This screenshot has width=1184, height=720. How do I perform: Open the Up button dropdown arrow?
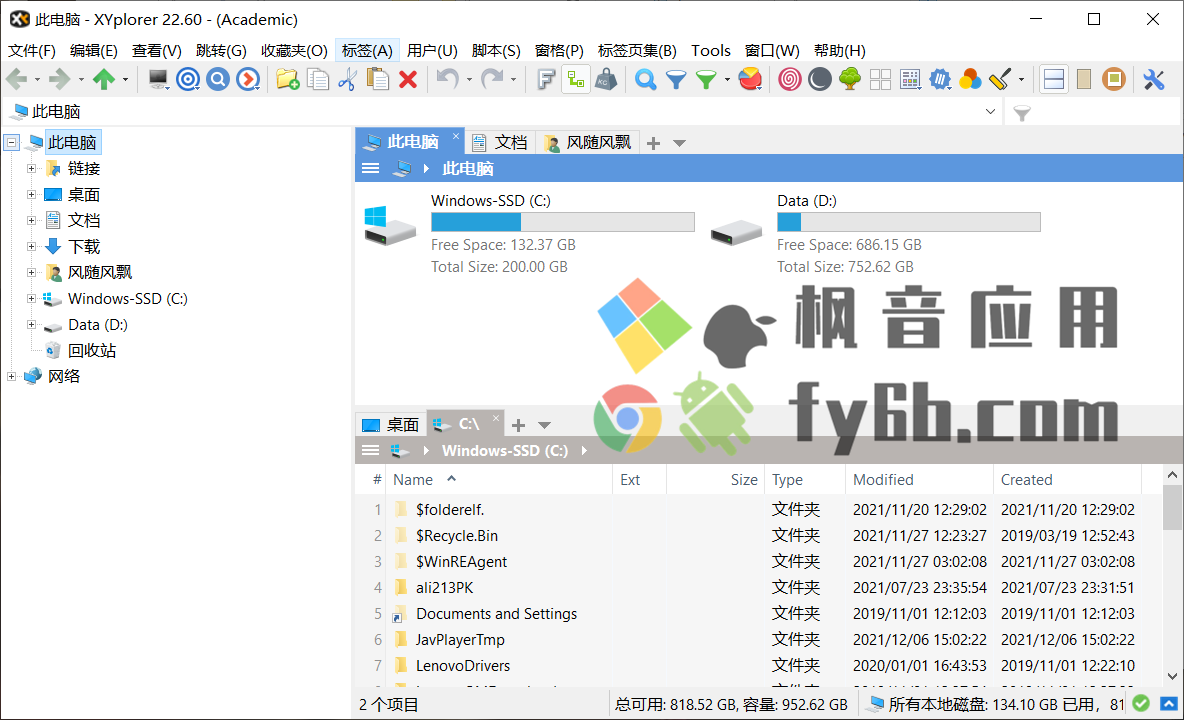coord(125,79)
